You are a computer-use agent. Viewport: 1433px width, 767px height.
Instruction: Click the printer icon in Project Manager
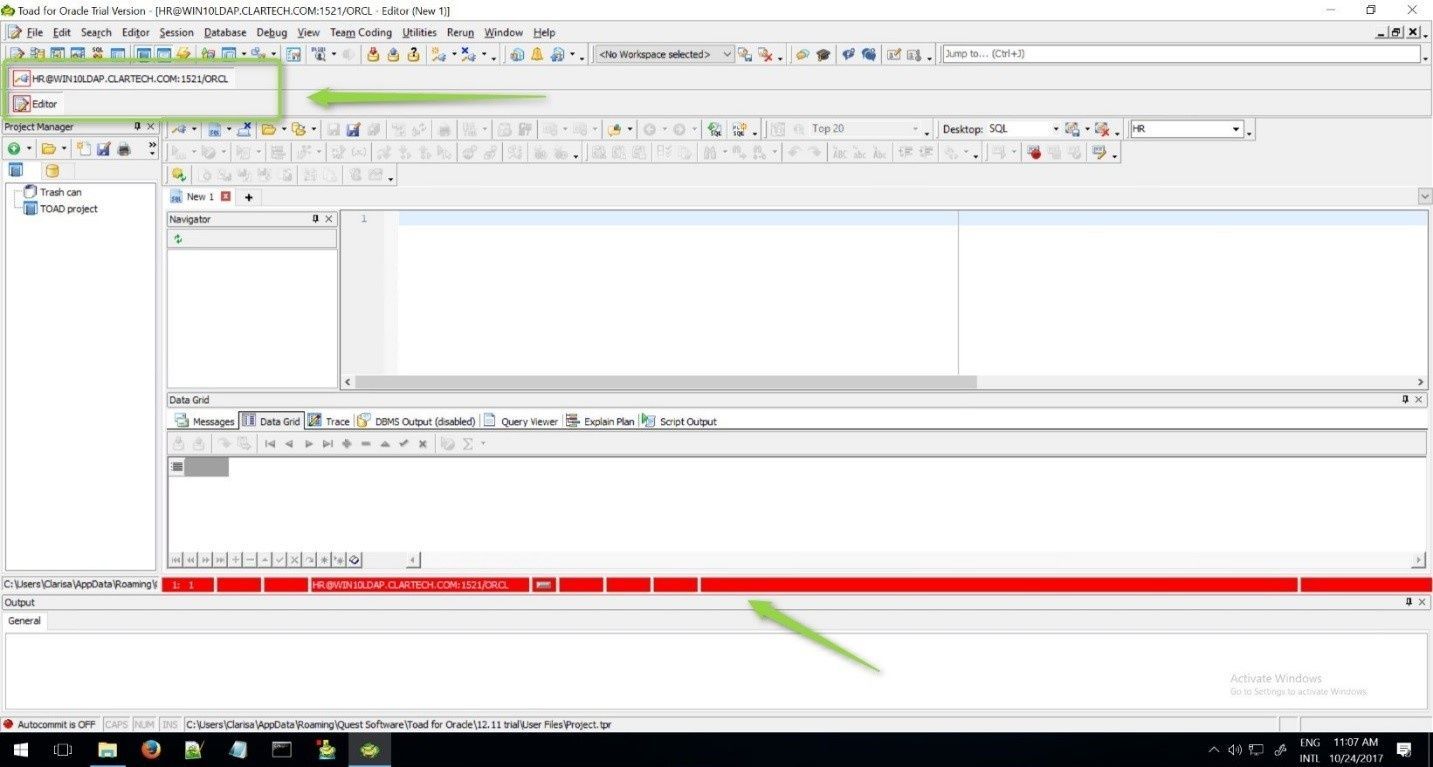point(124,149)
